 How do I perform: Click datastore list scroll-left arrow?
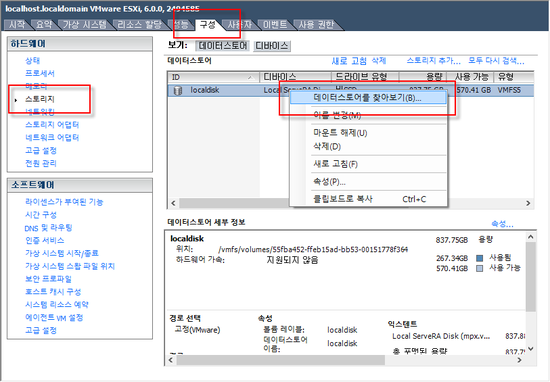click(173, 203)
